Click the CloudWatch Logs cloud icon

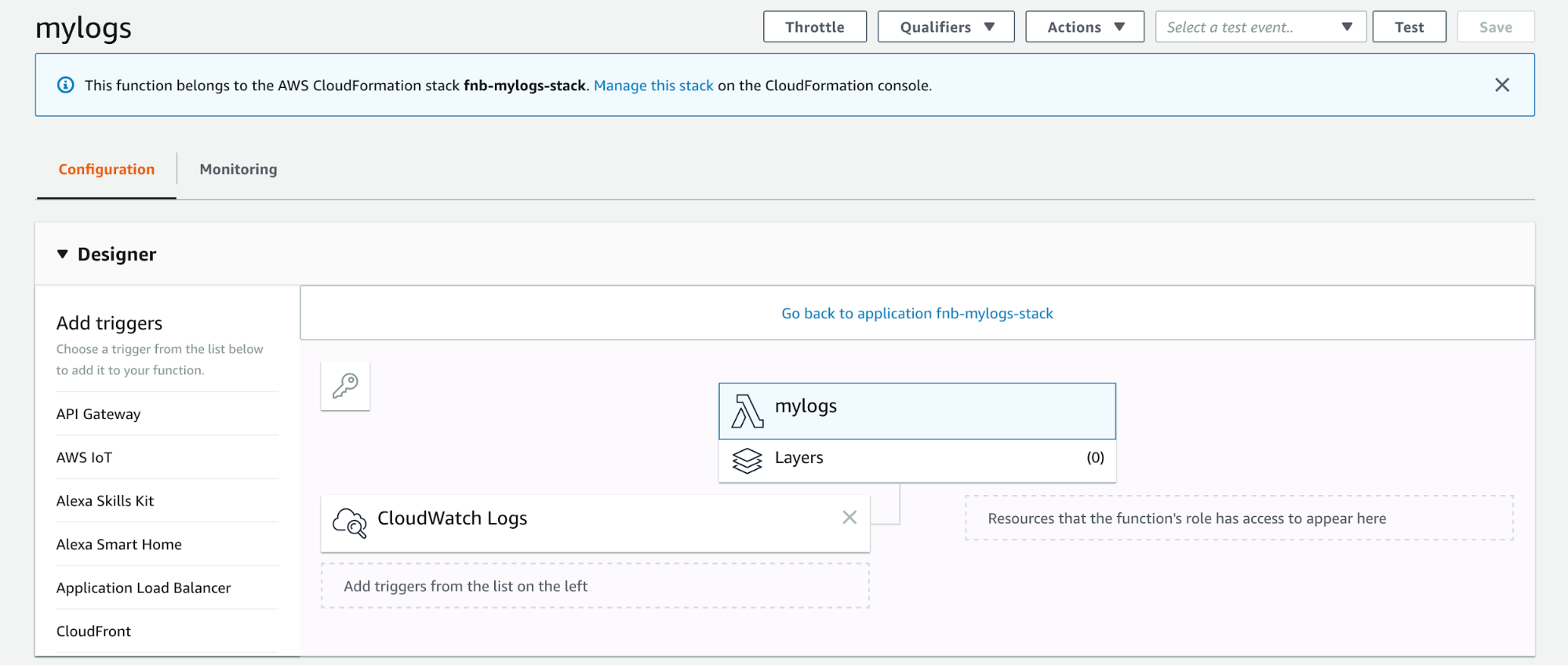pos(350,522)
